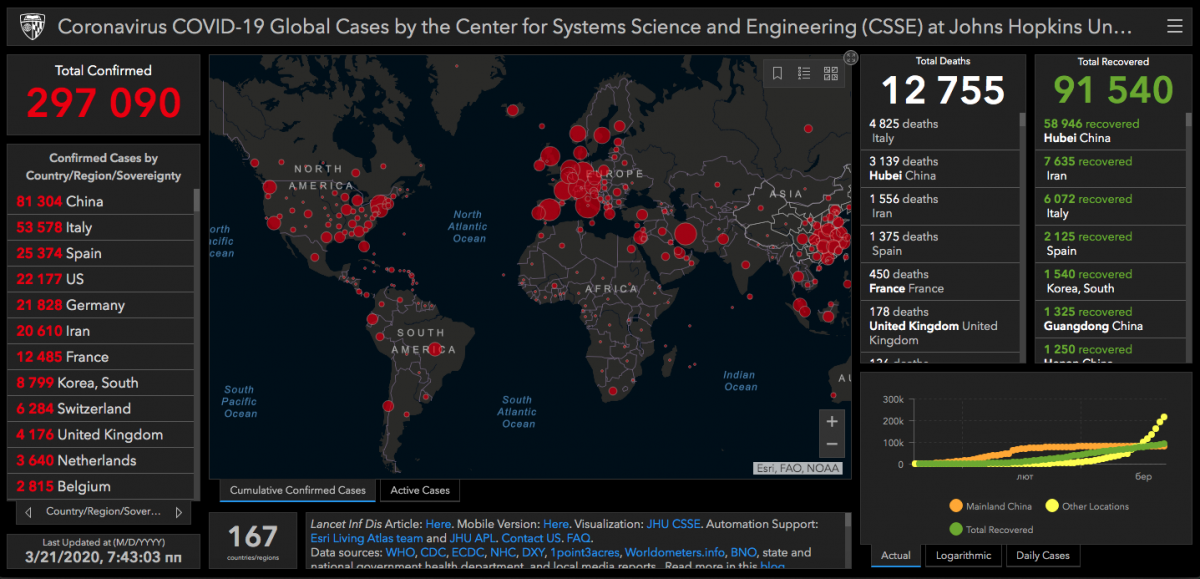Open the hamburger menu in the header
This screenshot has width=1200, height=579.
pyautogui.click(x=1174, y=26)
